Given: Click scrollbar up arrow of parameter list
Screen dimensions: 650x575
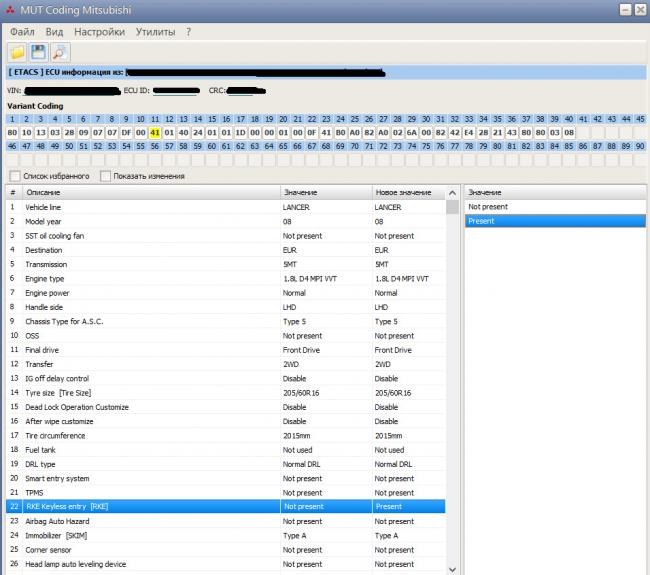Looking at the screenshot, I should (x=454, y=192).
